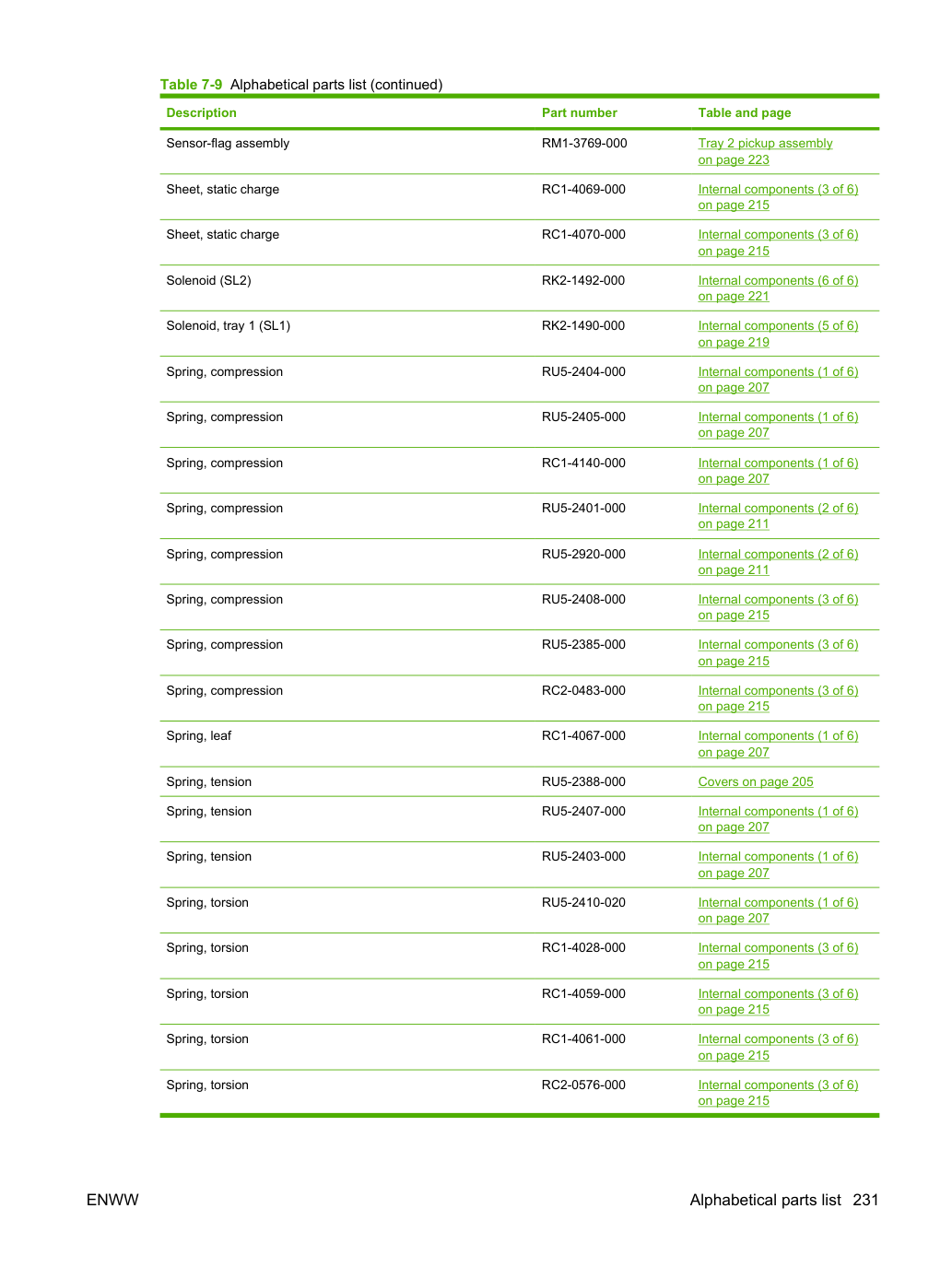
Task: Follow the link for RU5-2410-020 torsion spring
Action: [x=778, y=910]
